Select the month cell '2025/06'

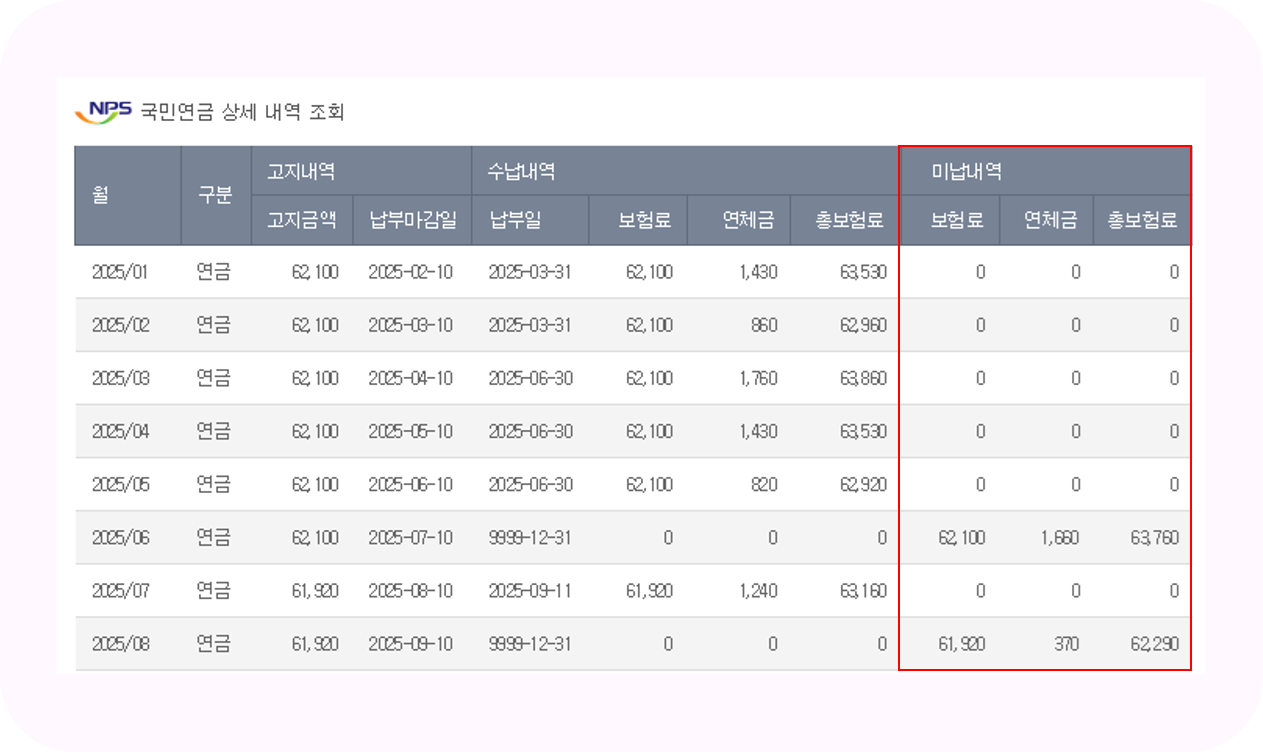[121, 537]
